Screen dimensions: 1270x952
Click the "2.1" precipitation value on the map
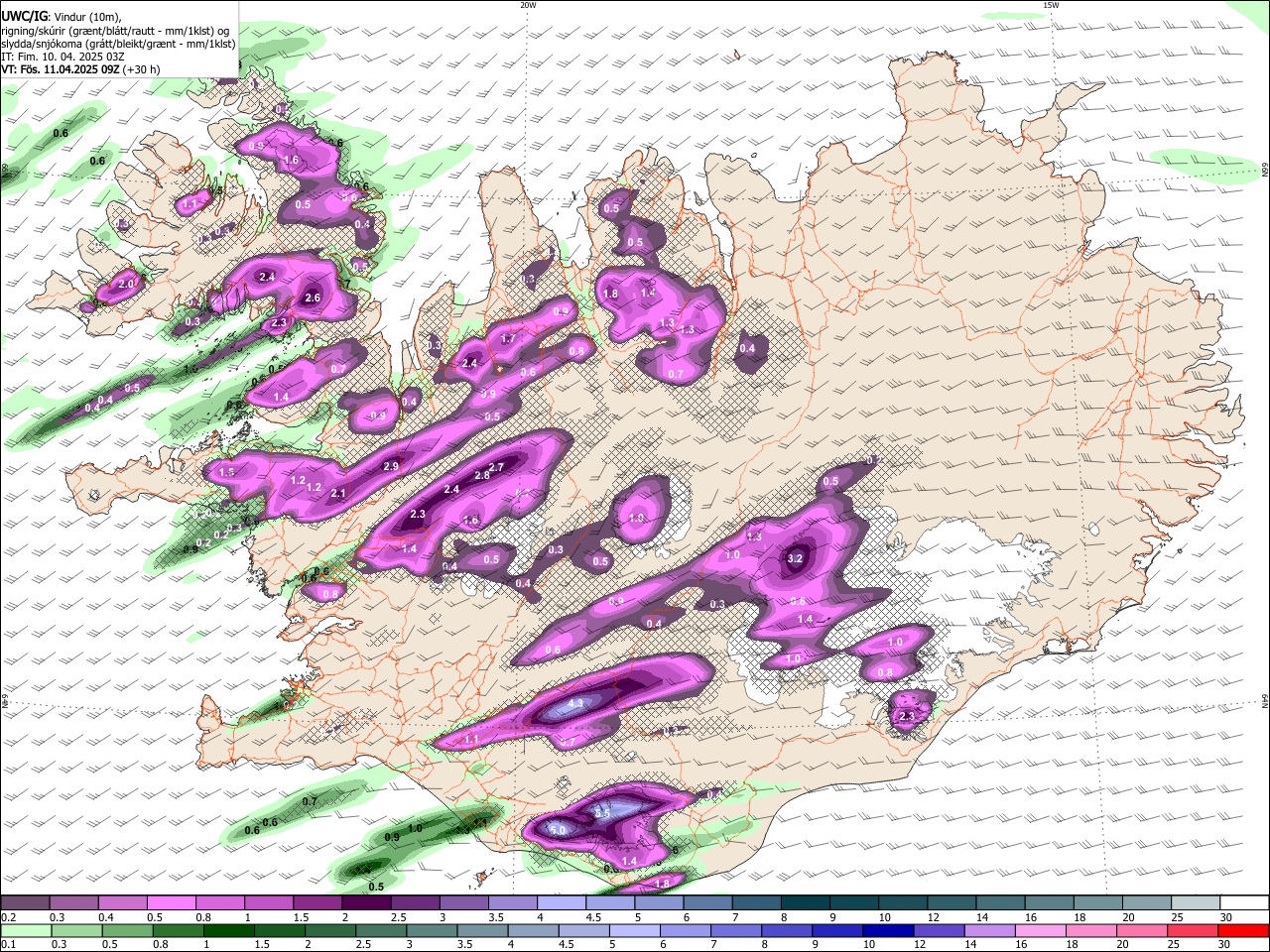(x=338, y=493)
